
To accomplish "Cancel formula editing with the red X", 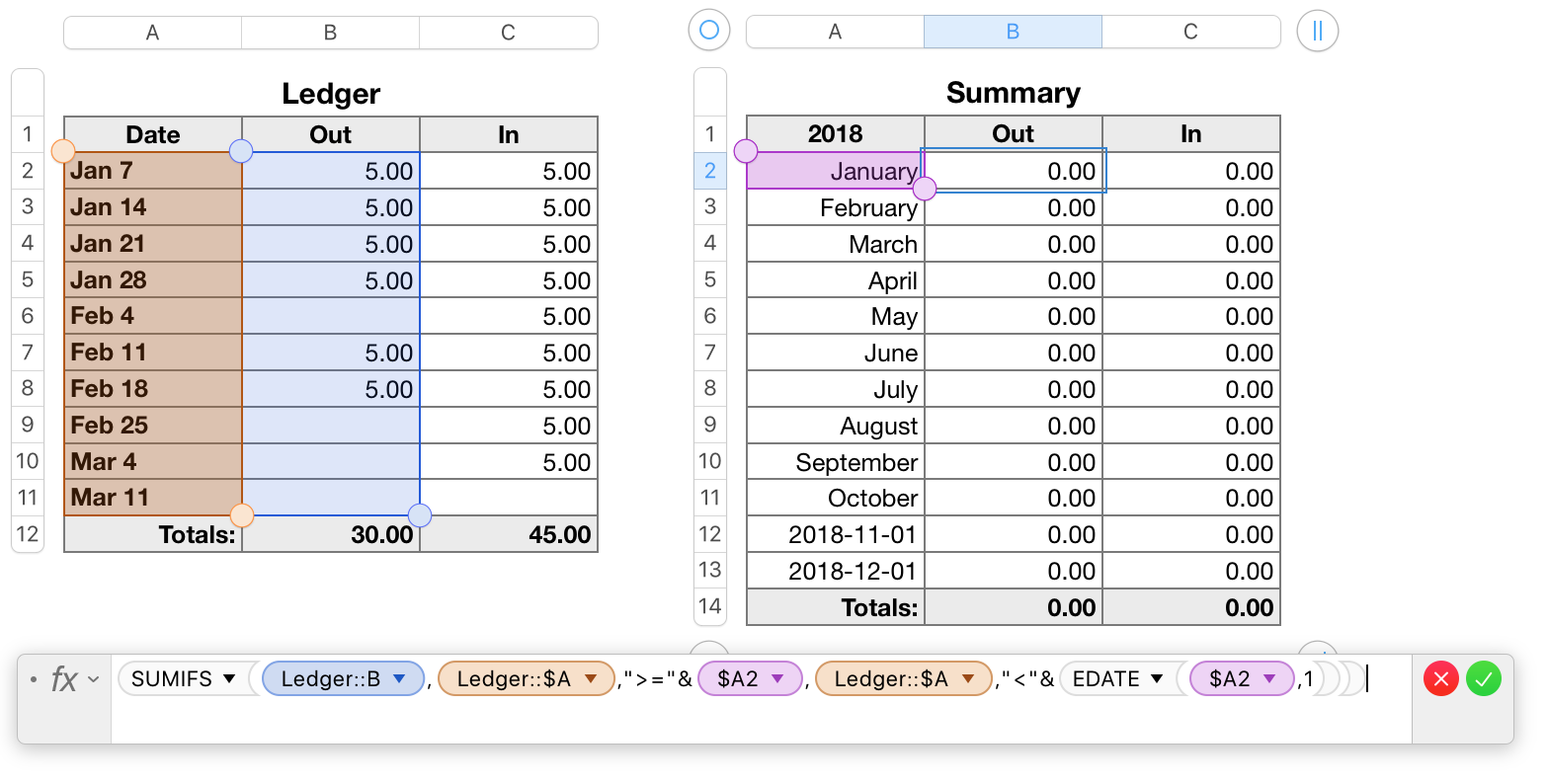I will 1440,679.
